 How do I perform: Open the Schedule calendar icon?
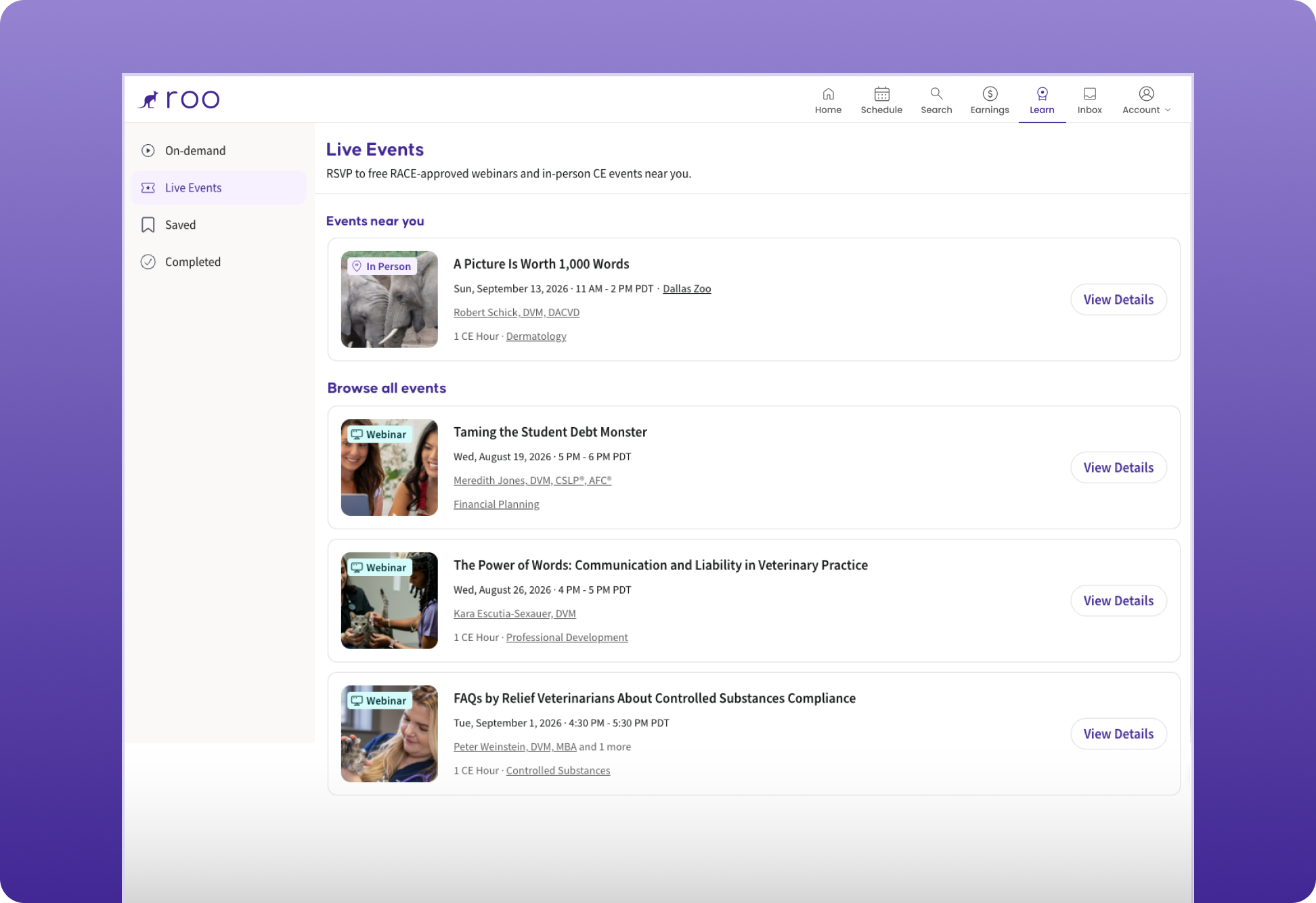(881, 94)
